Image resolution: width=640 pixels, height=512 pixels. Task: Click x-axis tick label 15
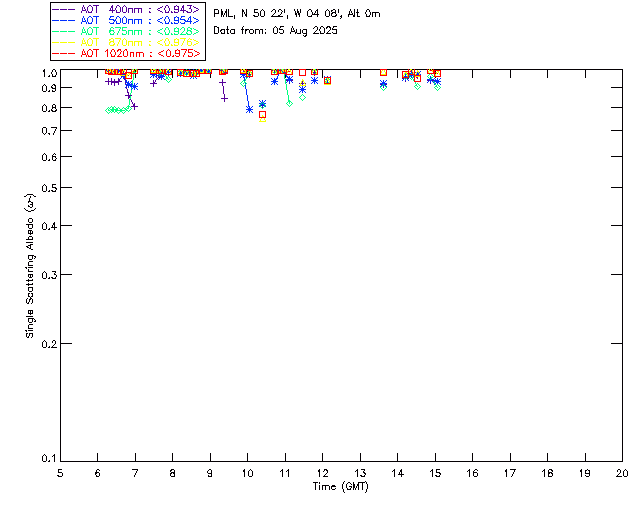[435, 473]
